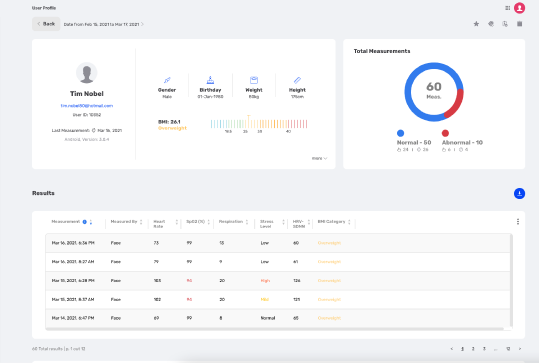Click the table's horizontal scrollbar
539x363 pixels.
[274, 329]
